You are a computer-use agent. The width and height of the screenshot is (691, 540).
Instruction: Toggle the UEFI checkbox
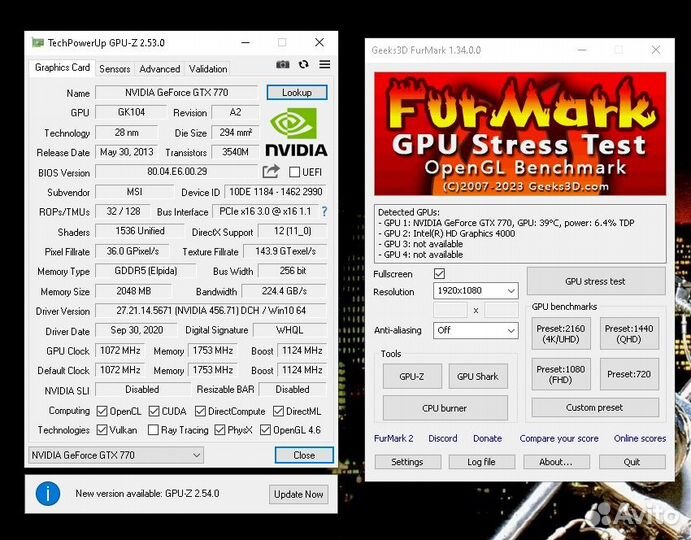294,172
